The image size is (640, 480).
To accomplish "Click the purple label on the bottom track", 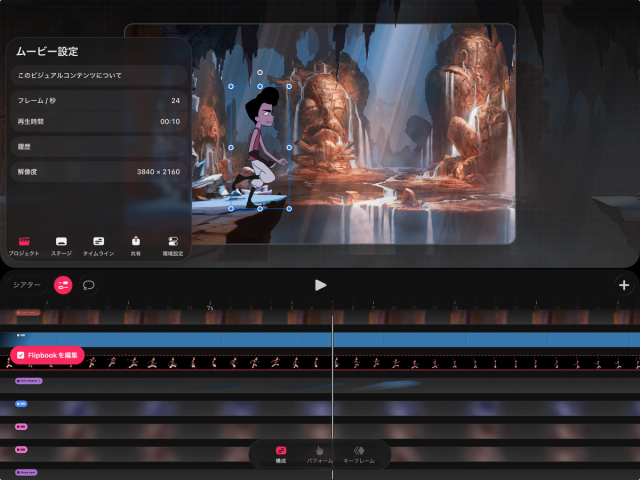I will (x=27, y=472).
